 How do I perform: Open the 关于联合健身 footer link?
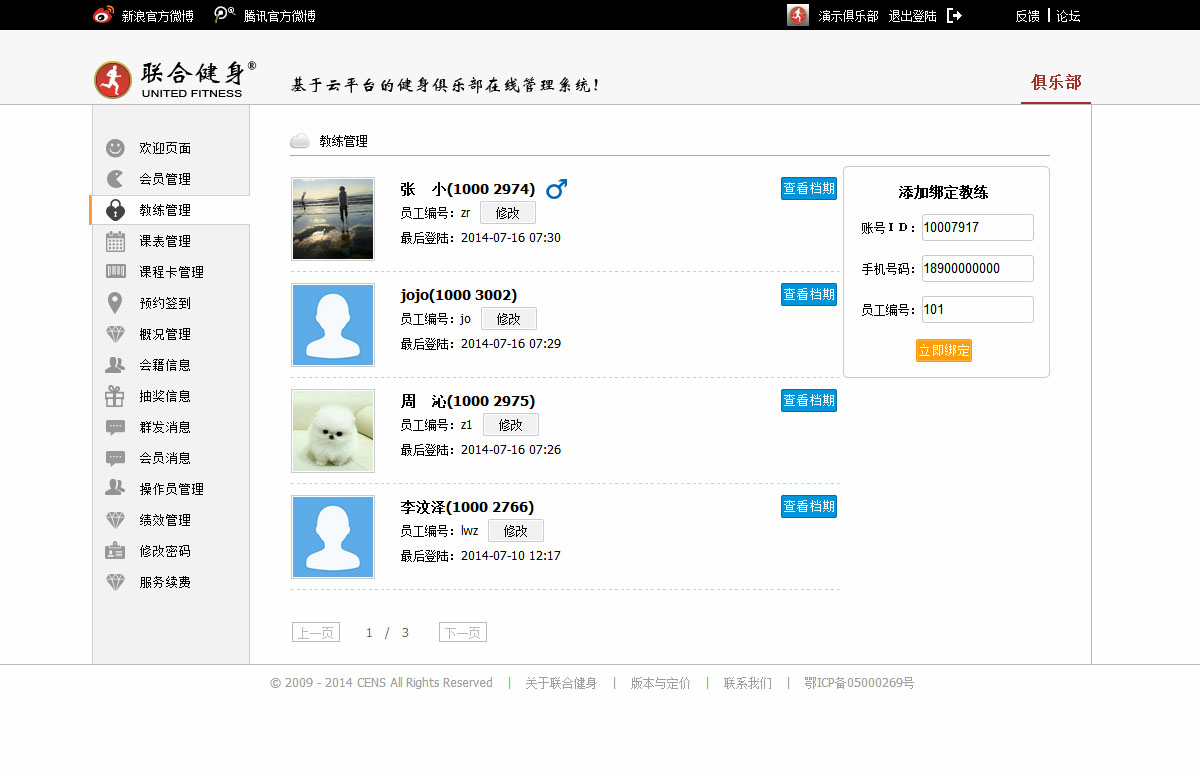coord(561,684)
